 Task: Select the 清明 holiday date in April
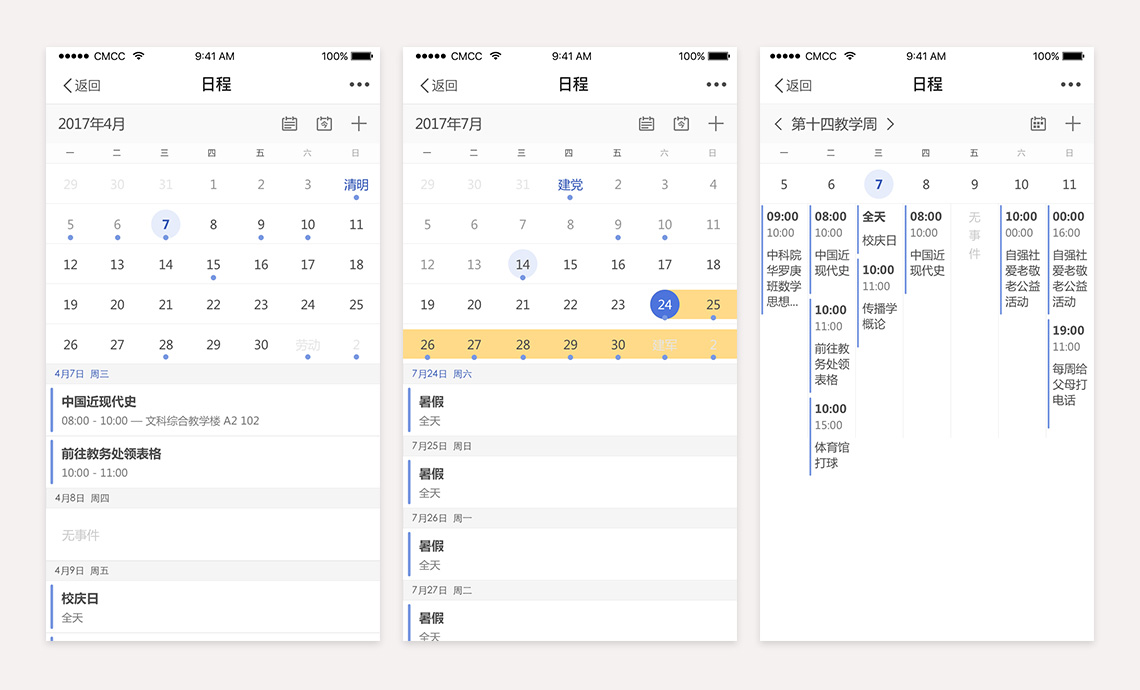[x=356, y=185]
